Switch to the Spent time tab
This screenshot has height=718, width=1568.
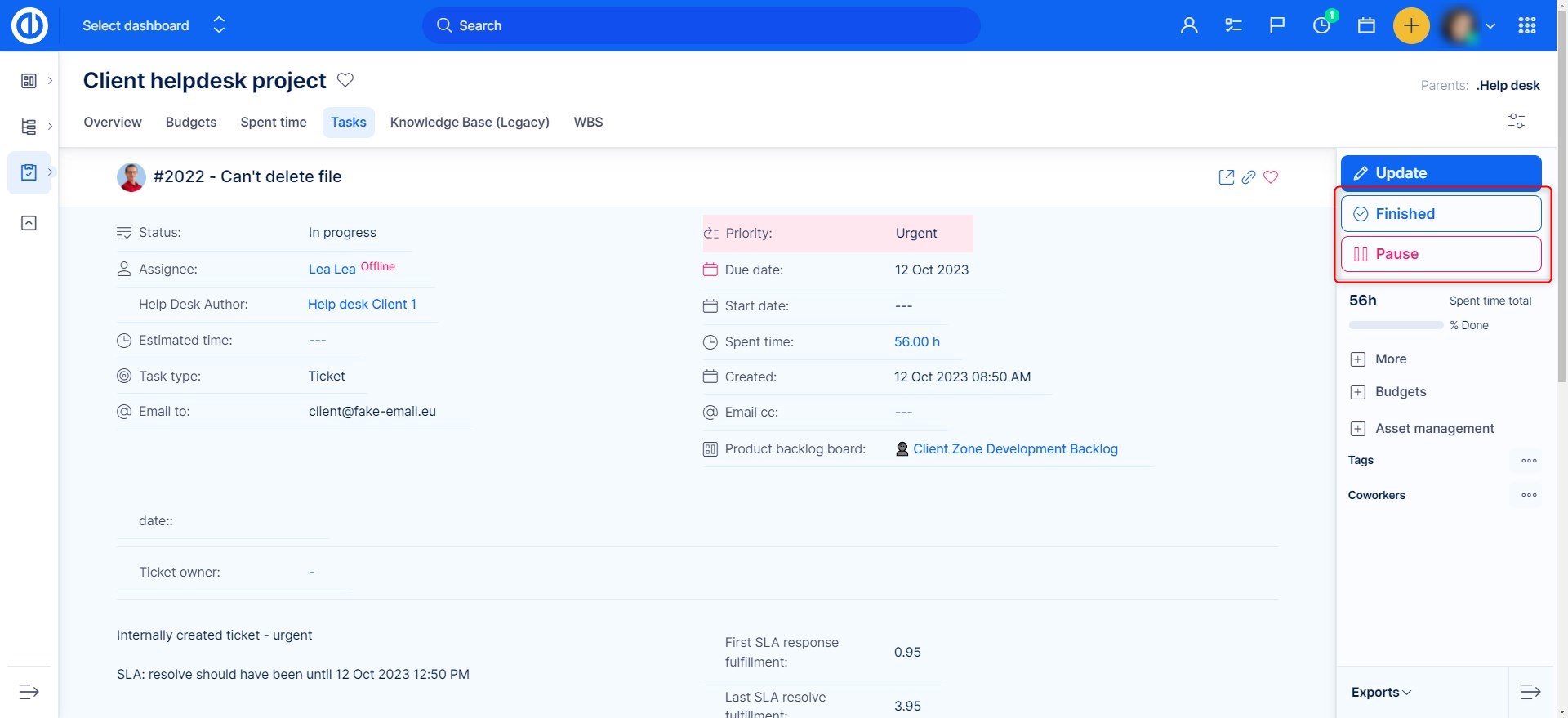click(274, 123)
